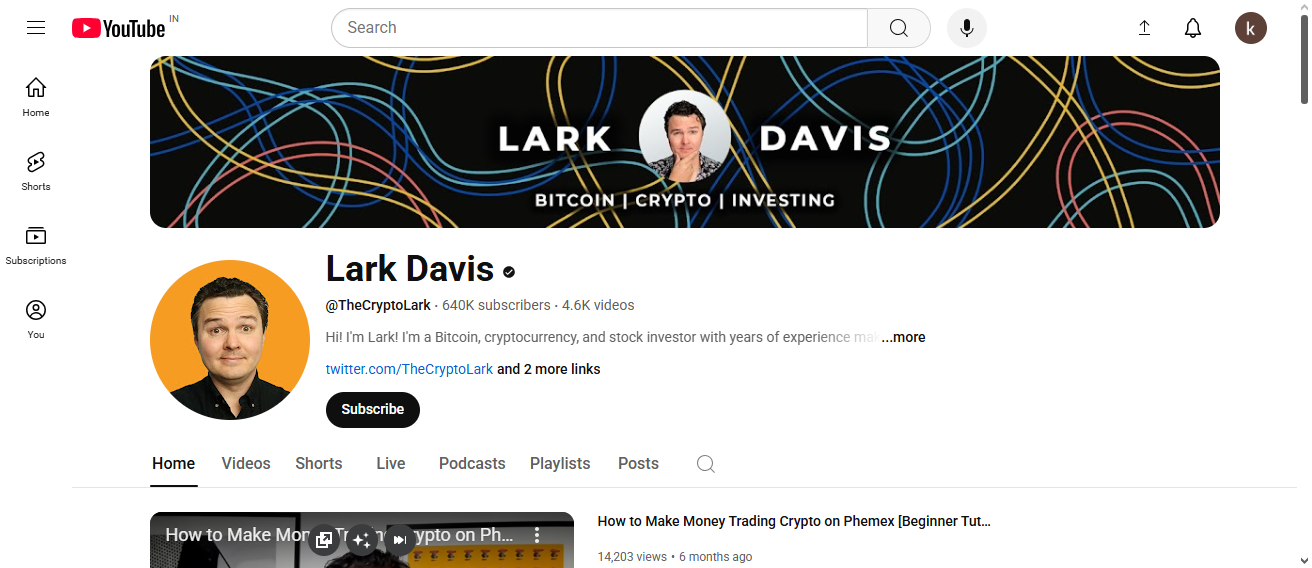Open twitter.com/TheCryptoLark link

pos(409,369)
